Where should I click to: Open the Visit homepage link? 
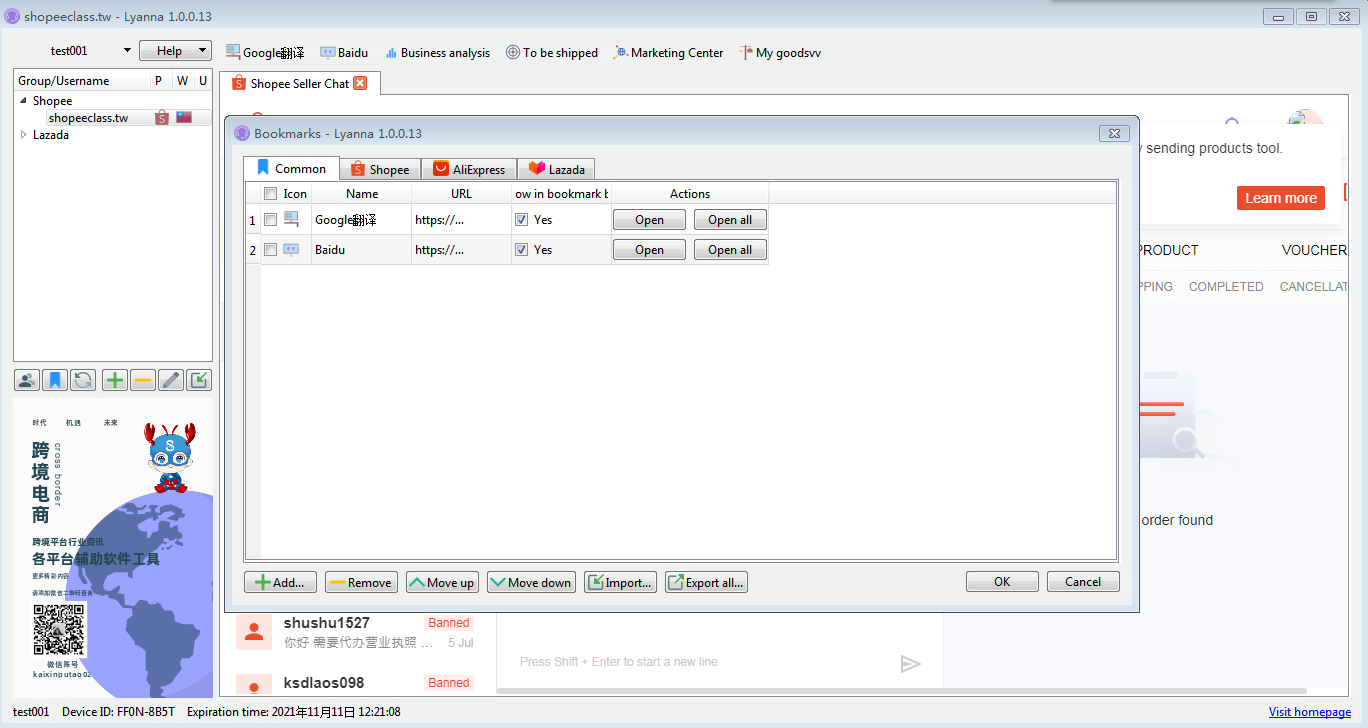click(1310, 712)
